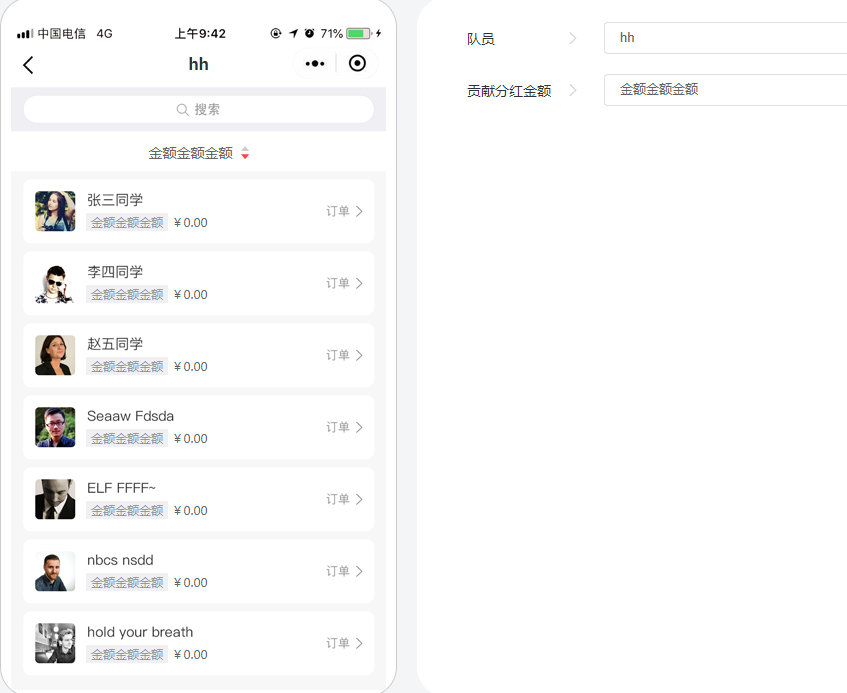Edit the 队员 text field containing hh
This screenshot has width=847, height=693.
pyautogui.click(x=725, y=38)
